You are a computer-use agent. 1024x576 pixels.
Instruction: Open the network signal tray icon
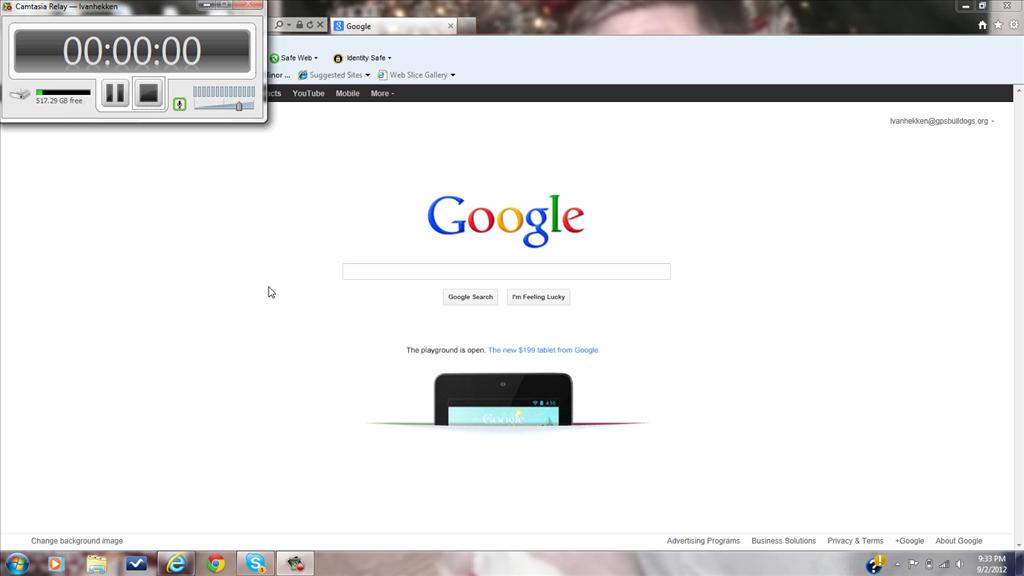pos(944,564)
